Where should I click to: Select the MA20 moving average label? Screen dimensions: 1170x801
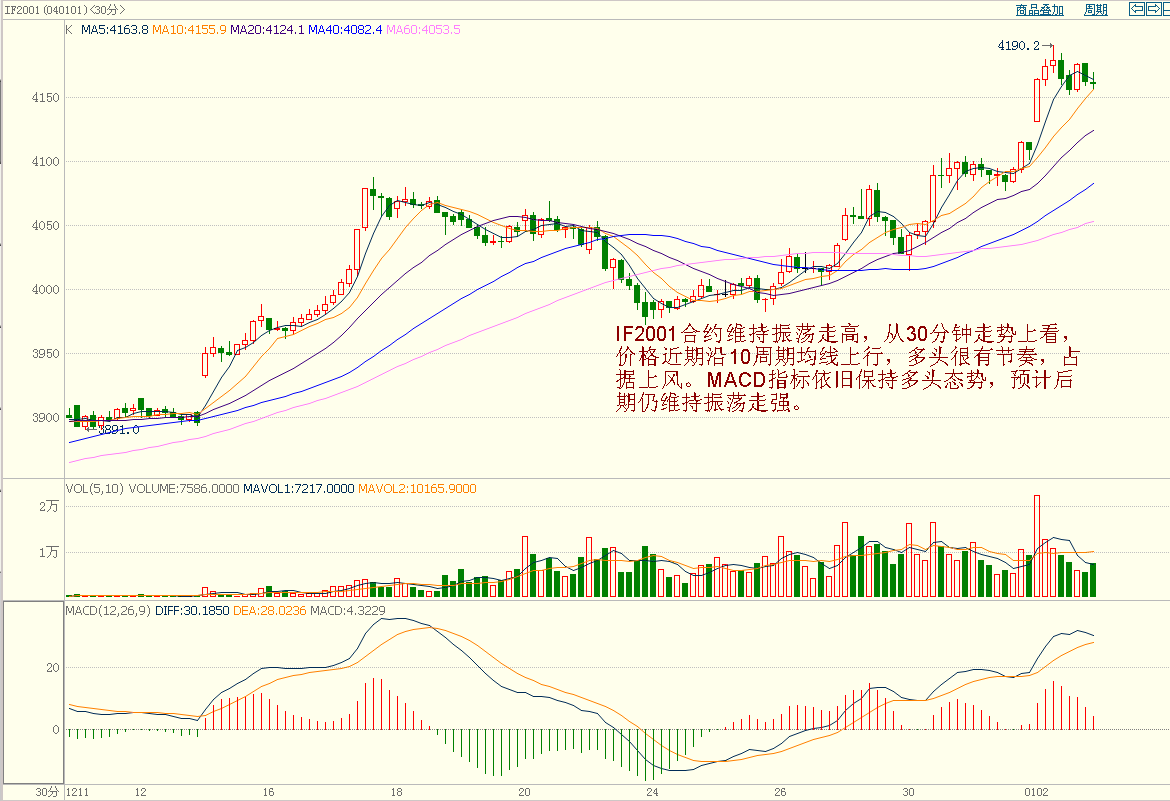click(267, 30)
